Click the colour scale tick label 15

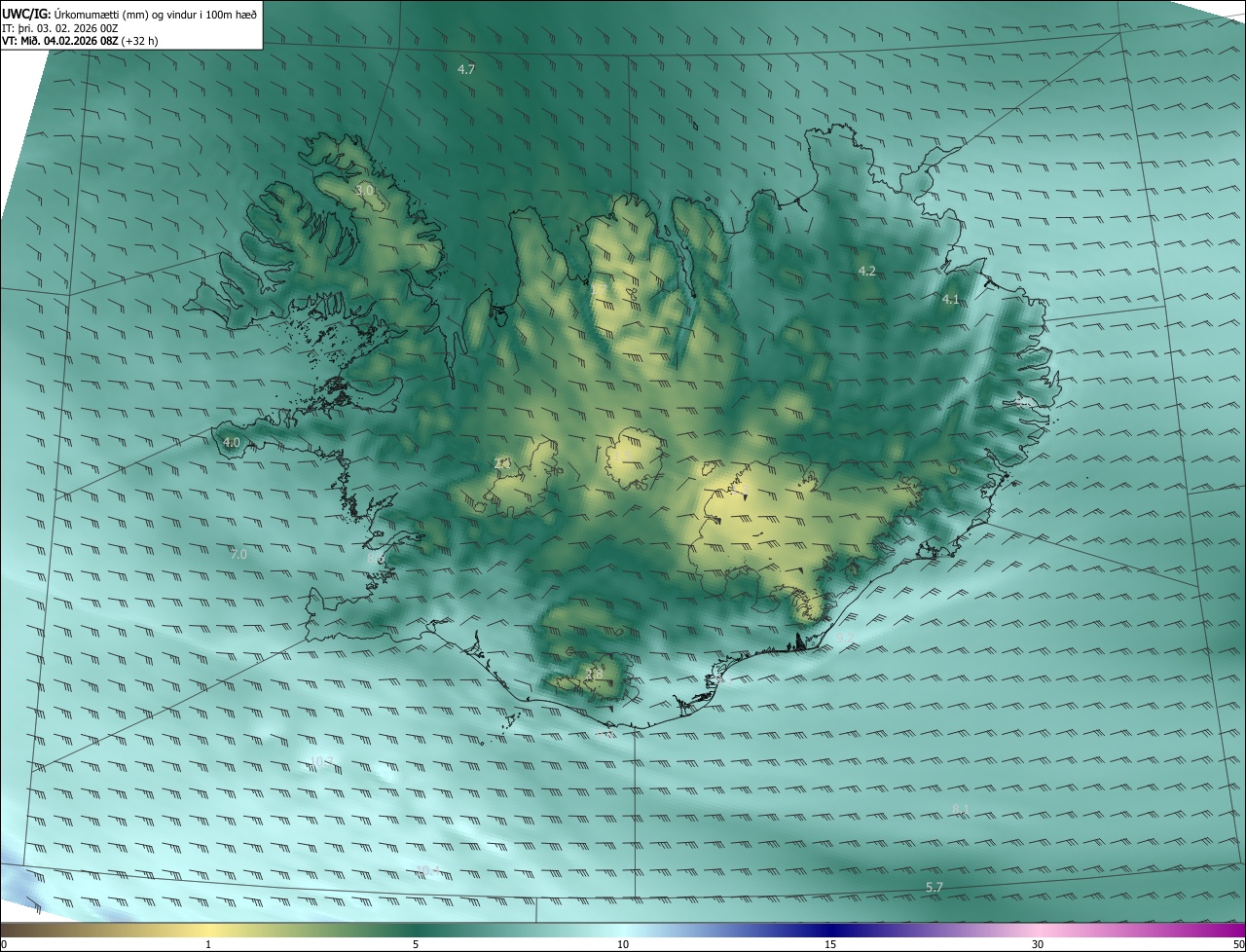(830, 944)
